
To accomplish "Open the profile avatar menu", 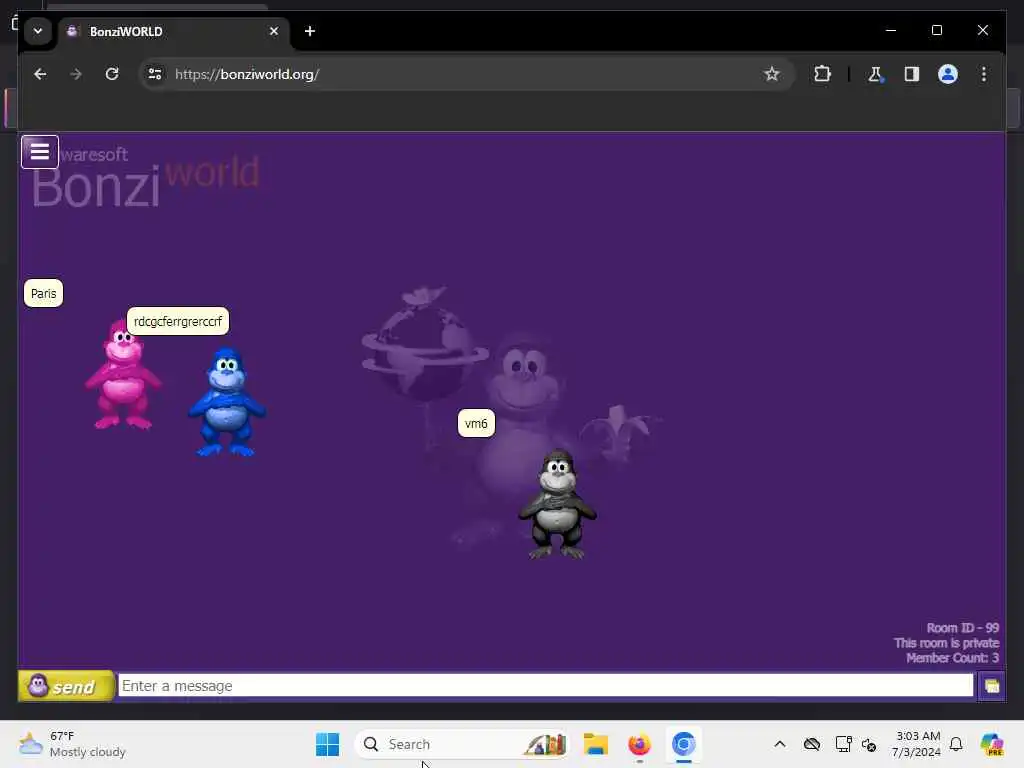I will pyautogui.click(x=948, y=74).
